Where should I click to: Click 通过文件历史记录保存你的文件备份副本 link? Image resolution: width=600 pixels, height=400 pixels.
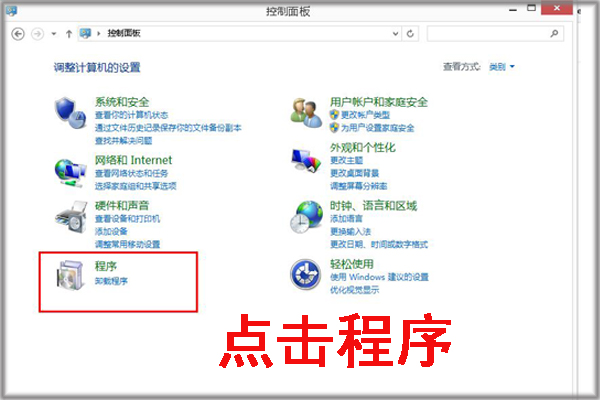coord(168,128)
